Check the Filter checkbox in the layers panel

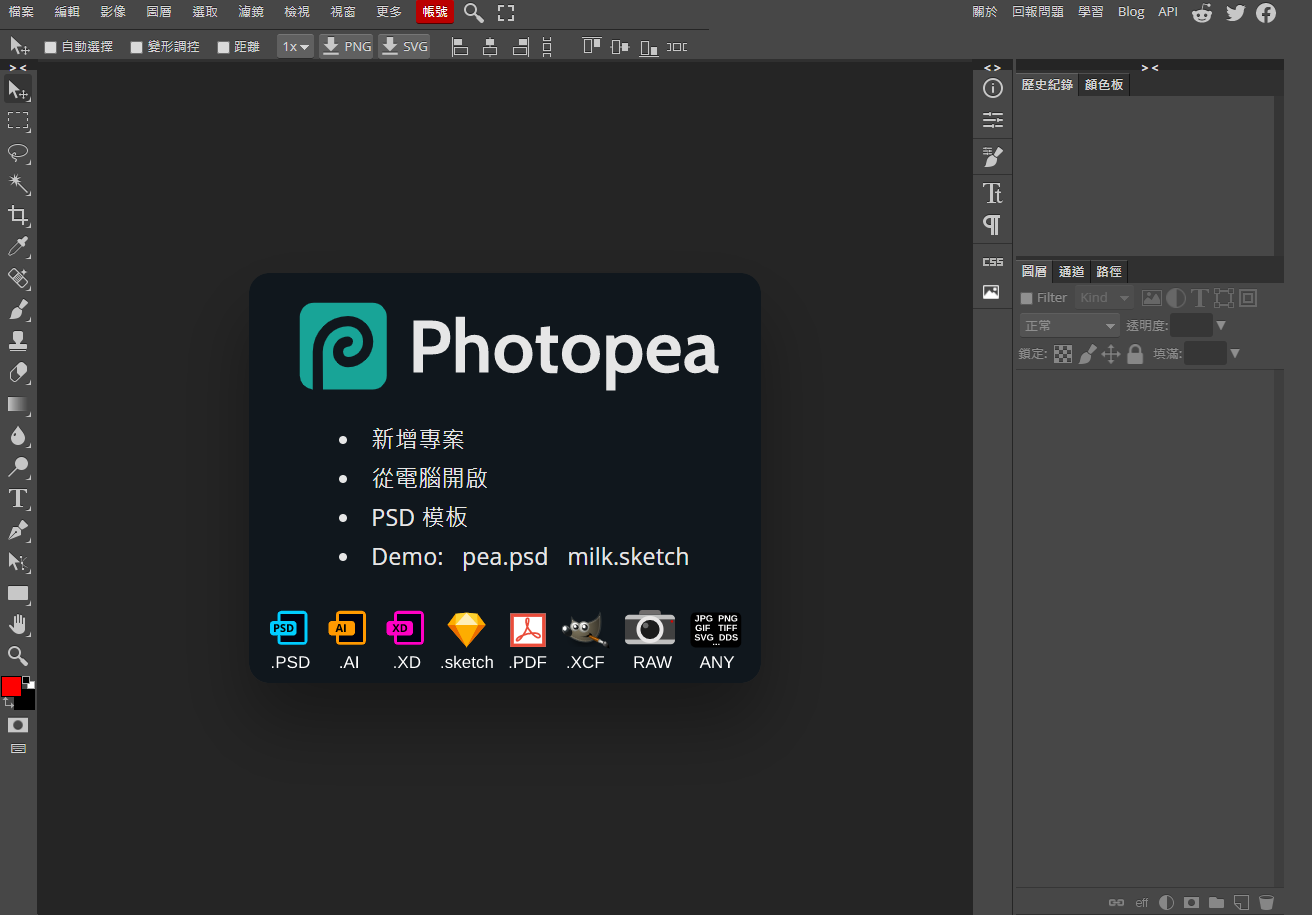[1026, 298]
